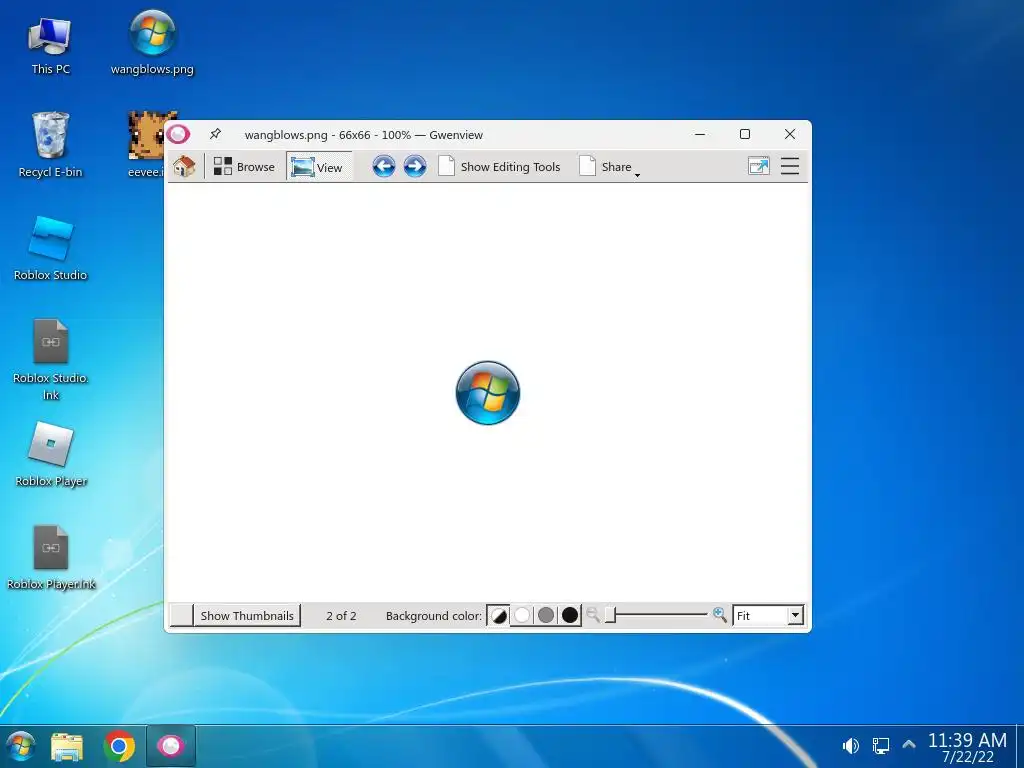This screenshot has width=1024, height=768.
Task: Click the zoom slider handle
Action: [x=610, y=615]
